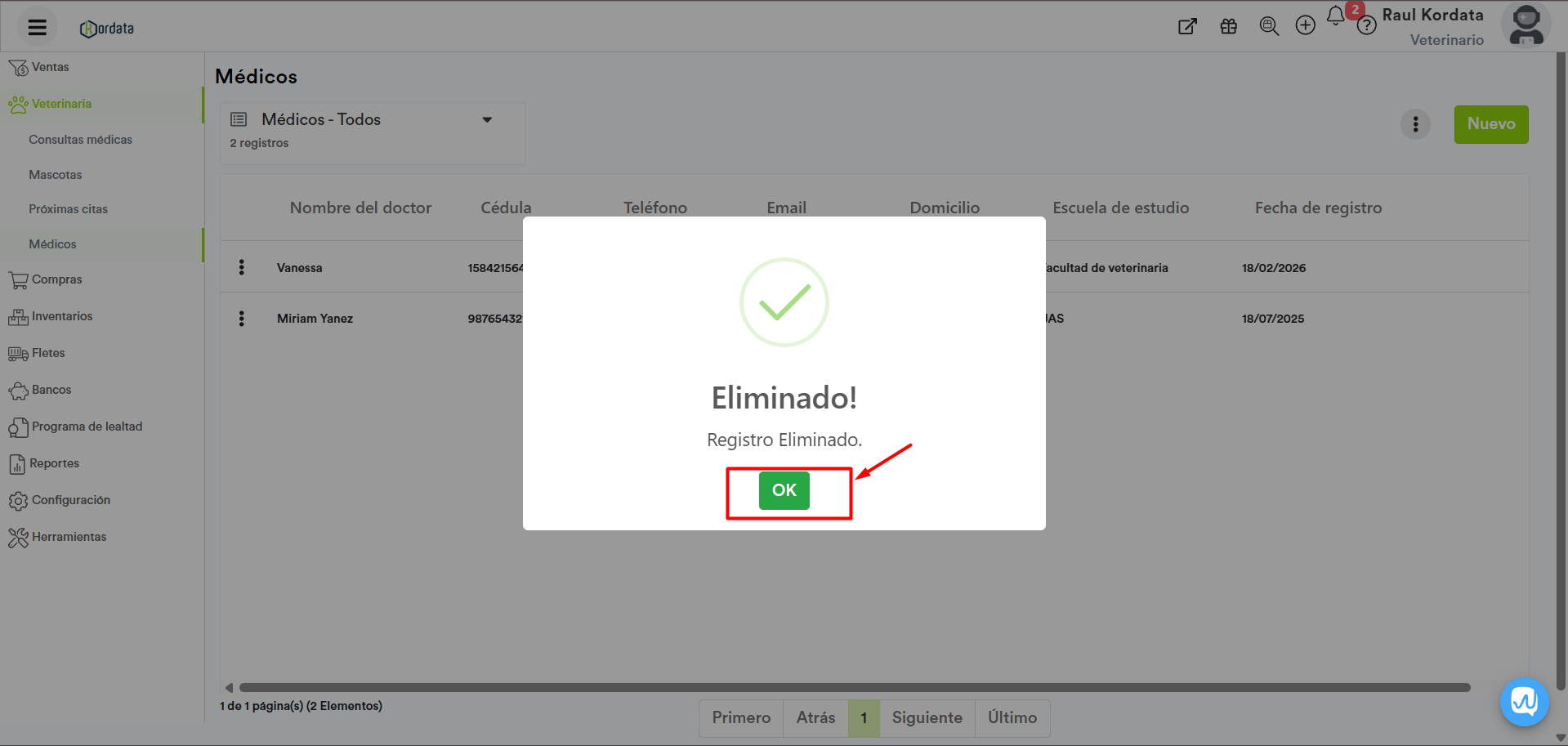Click the magnifier search icon

(x=1268, y=26)
